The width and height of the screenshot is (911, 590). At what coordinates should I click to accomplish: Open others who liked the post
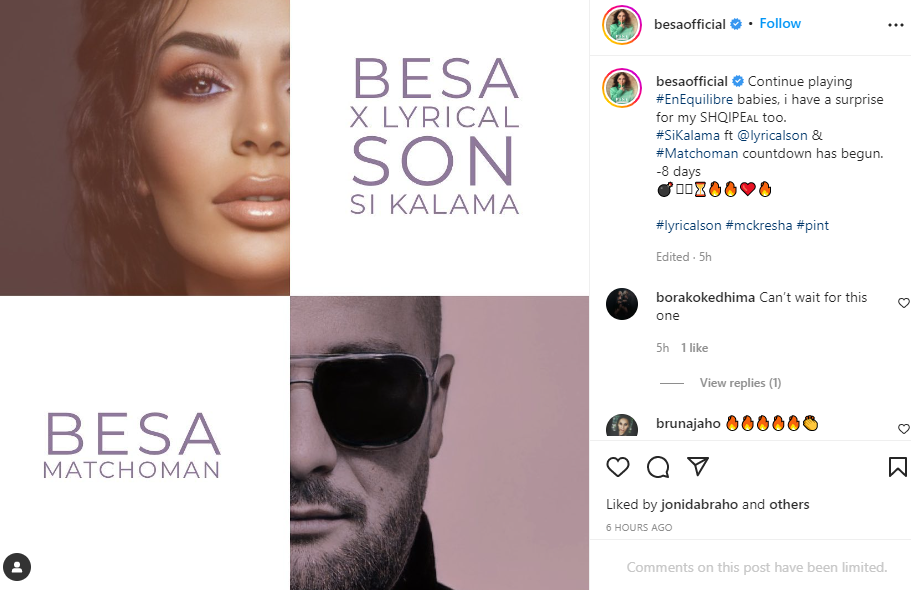(x=789, y=505)
